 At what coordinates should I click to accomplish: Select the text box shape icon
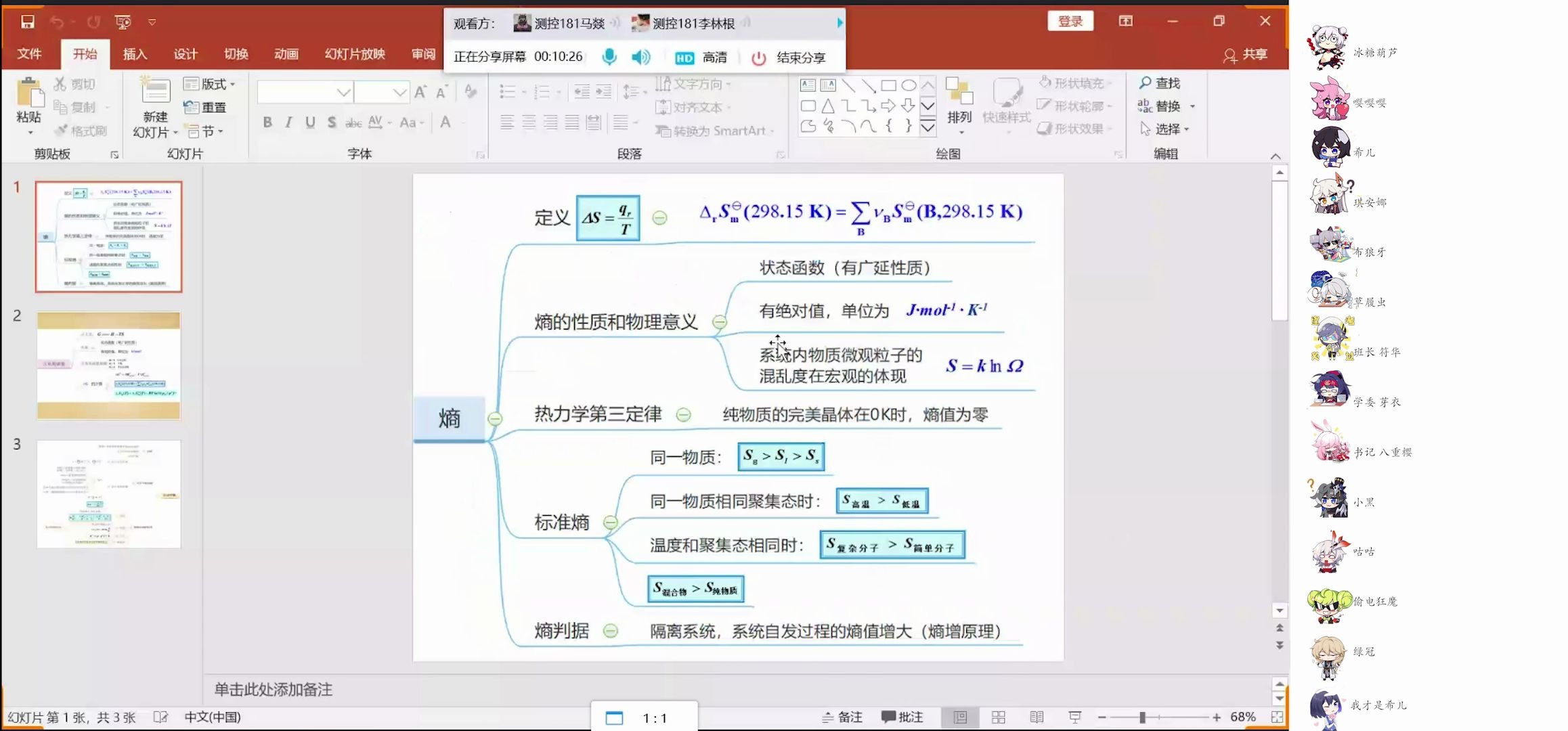pos(808,85)
